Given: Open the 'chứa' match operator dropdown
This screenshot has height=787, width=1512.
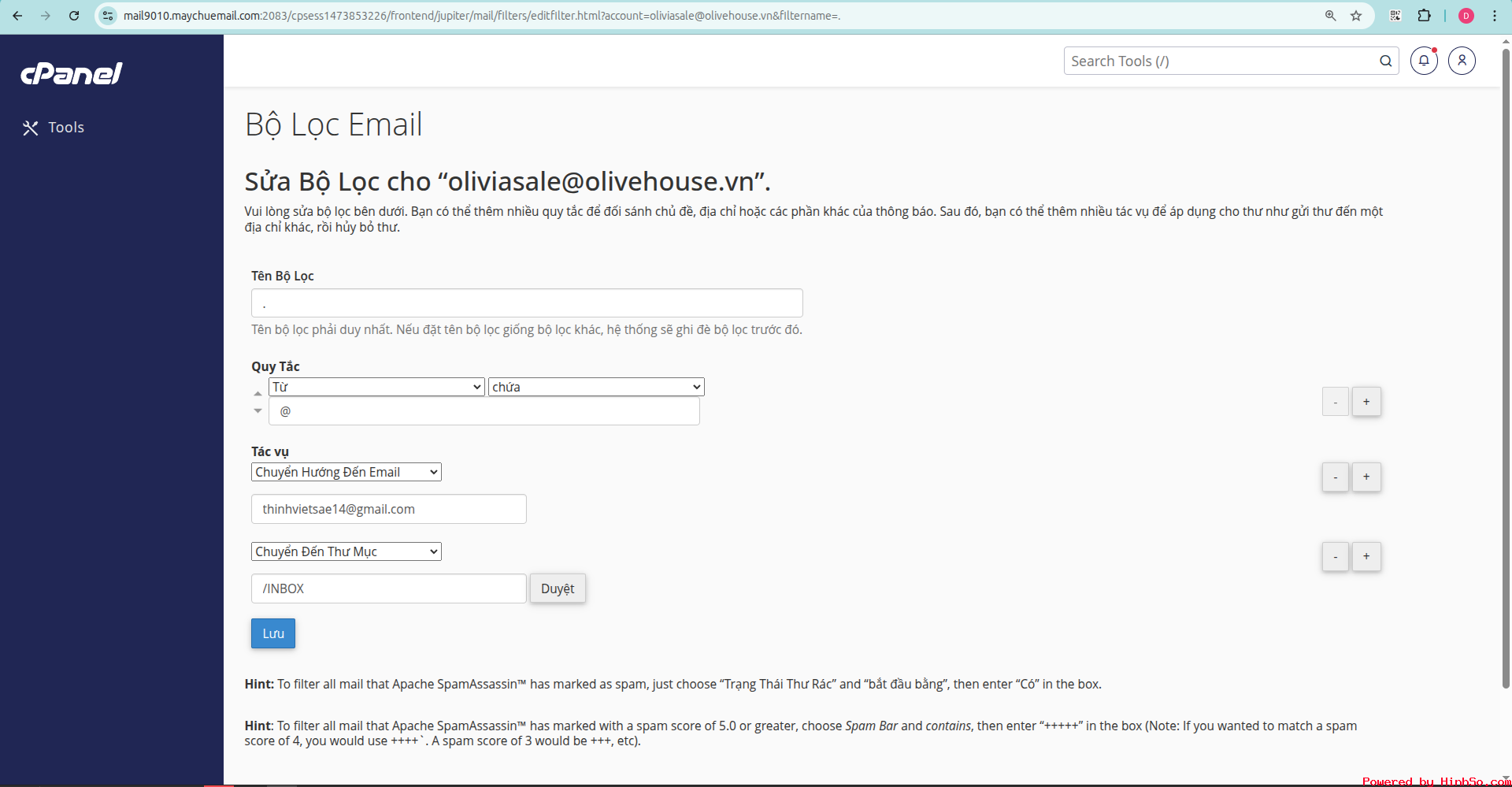Looking at the screenshot, I should pyautogui.click(x=596, y=387).
